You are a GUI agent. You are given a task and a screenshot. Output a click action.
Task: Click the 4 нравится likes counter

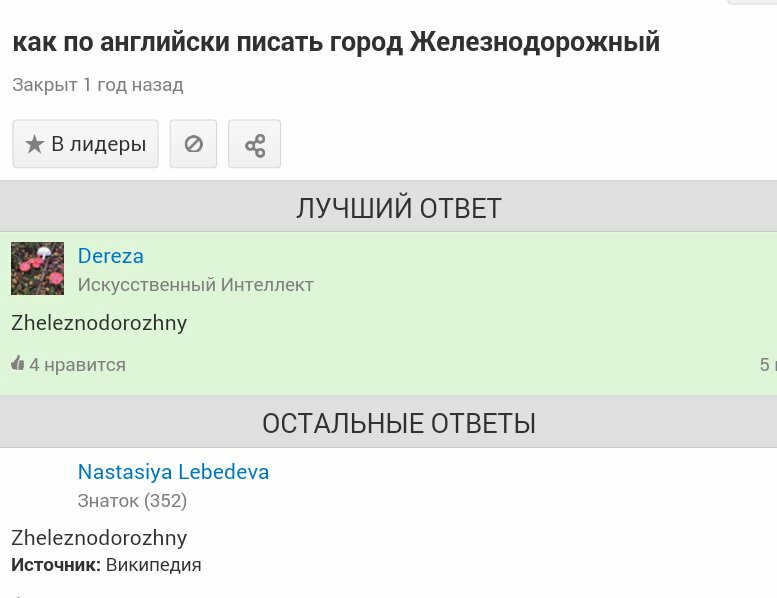[x=77, y=365]
